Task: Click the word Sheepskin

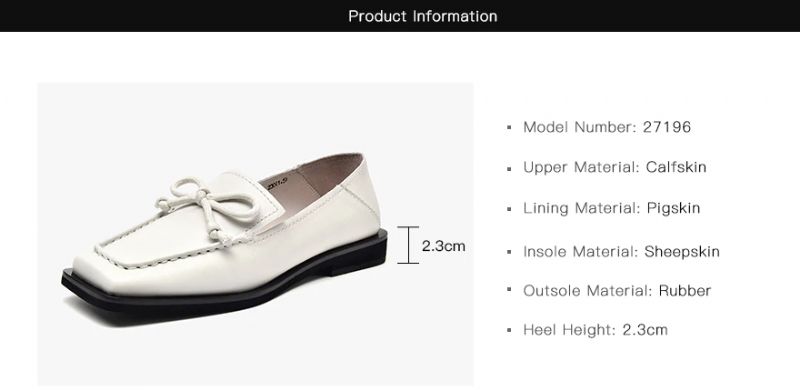Action: click(x=682, y=251)
